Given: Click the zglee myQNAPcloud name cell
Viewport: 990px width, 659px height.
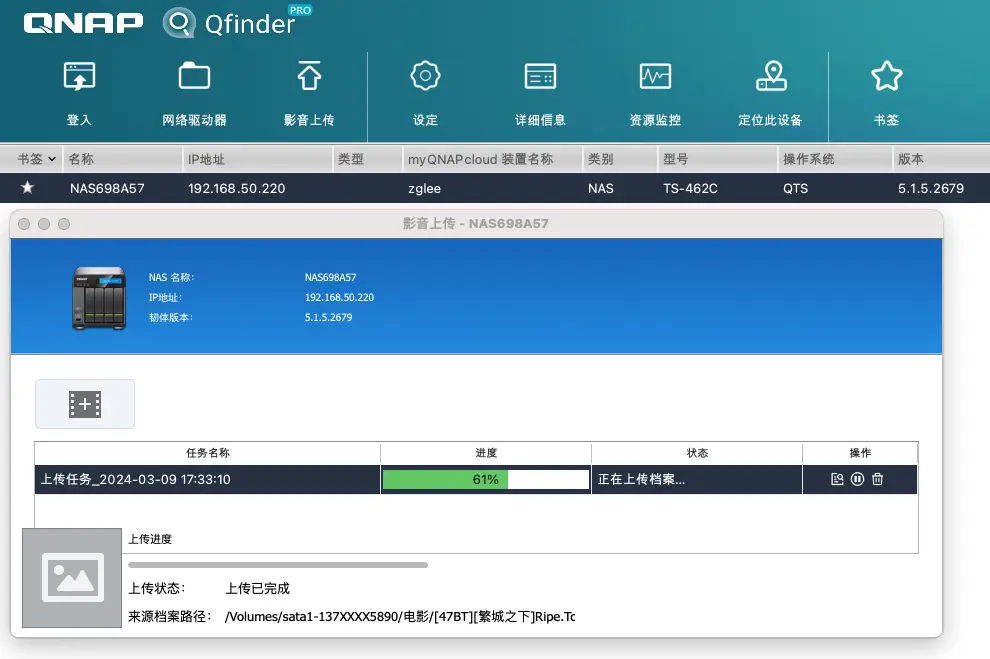Looking at the screenshot, I should point(424,188).
